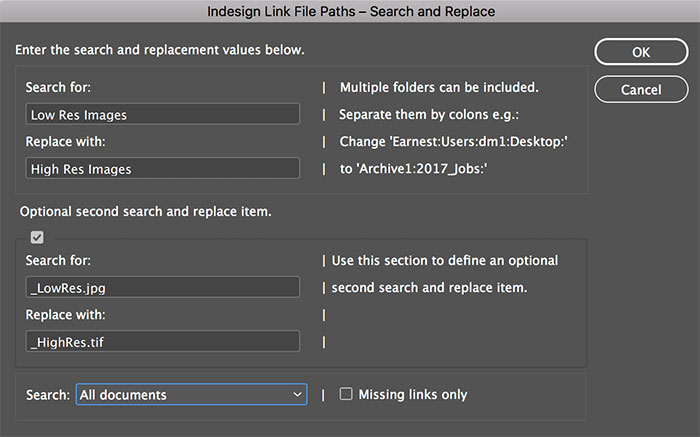Viewport: 700px width, 437px height.
Task: Focus the 'Low Res Images' search field
Action: 162,114
